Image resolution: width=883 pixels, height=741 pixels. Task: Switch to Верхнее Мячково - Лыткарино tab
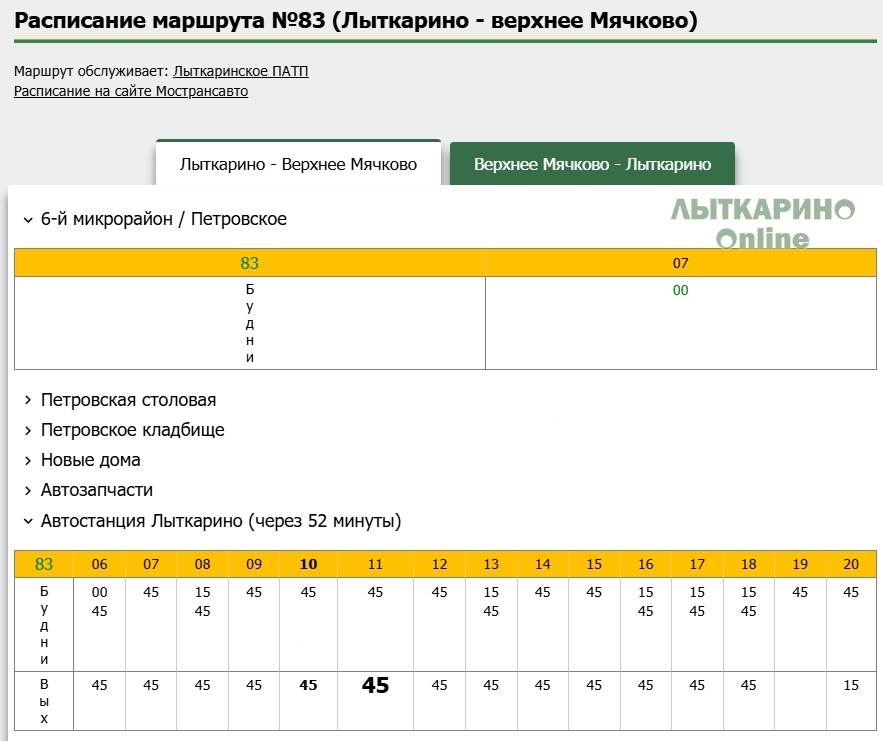pos(592,164)
